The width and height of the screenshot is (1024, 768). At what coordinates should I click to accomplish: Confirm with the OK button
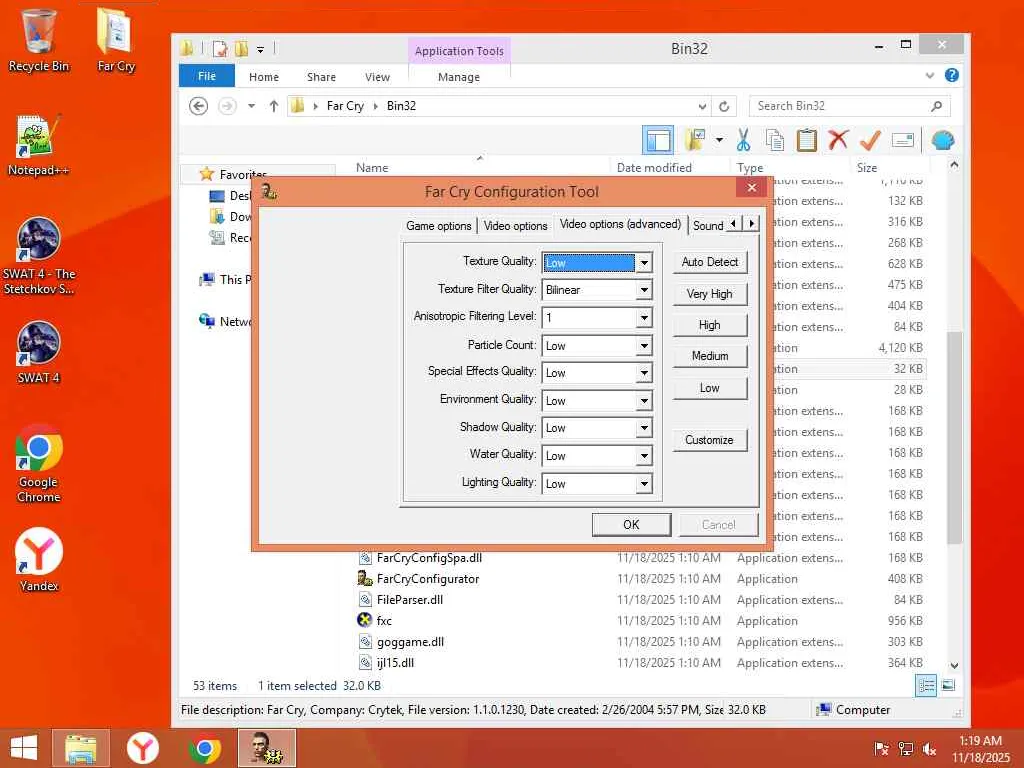coord(631,525)
